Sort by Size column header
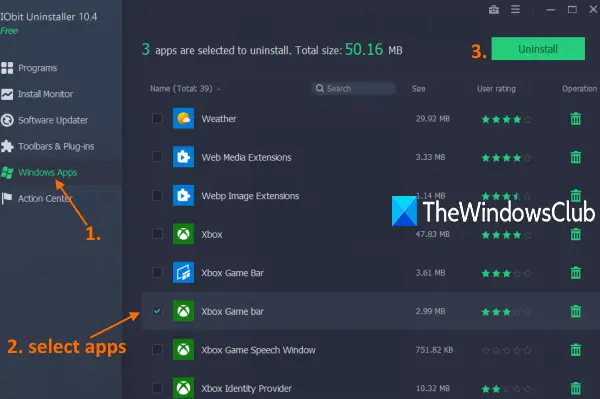This screenshot has width=600, height=399. pos(418,89)
